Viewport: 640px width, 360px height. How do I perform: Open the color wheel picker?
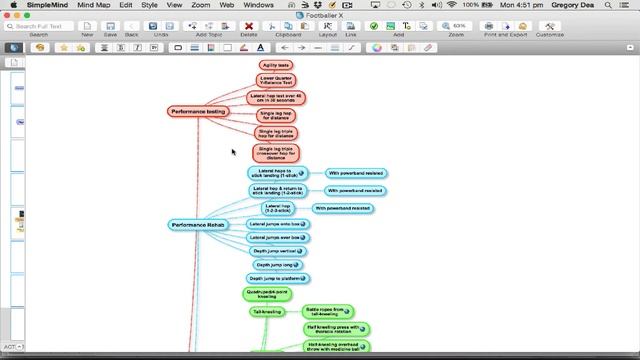377,48
